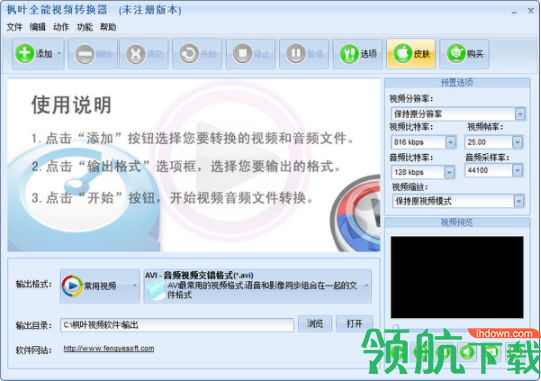Click the 皮肤 (Skin) apple icon button

[411, 54]
